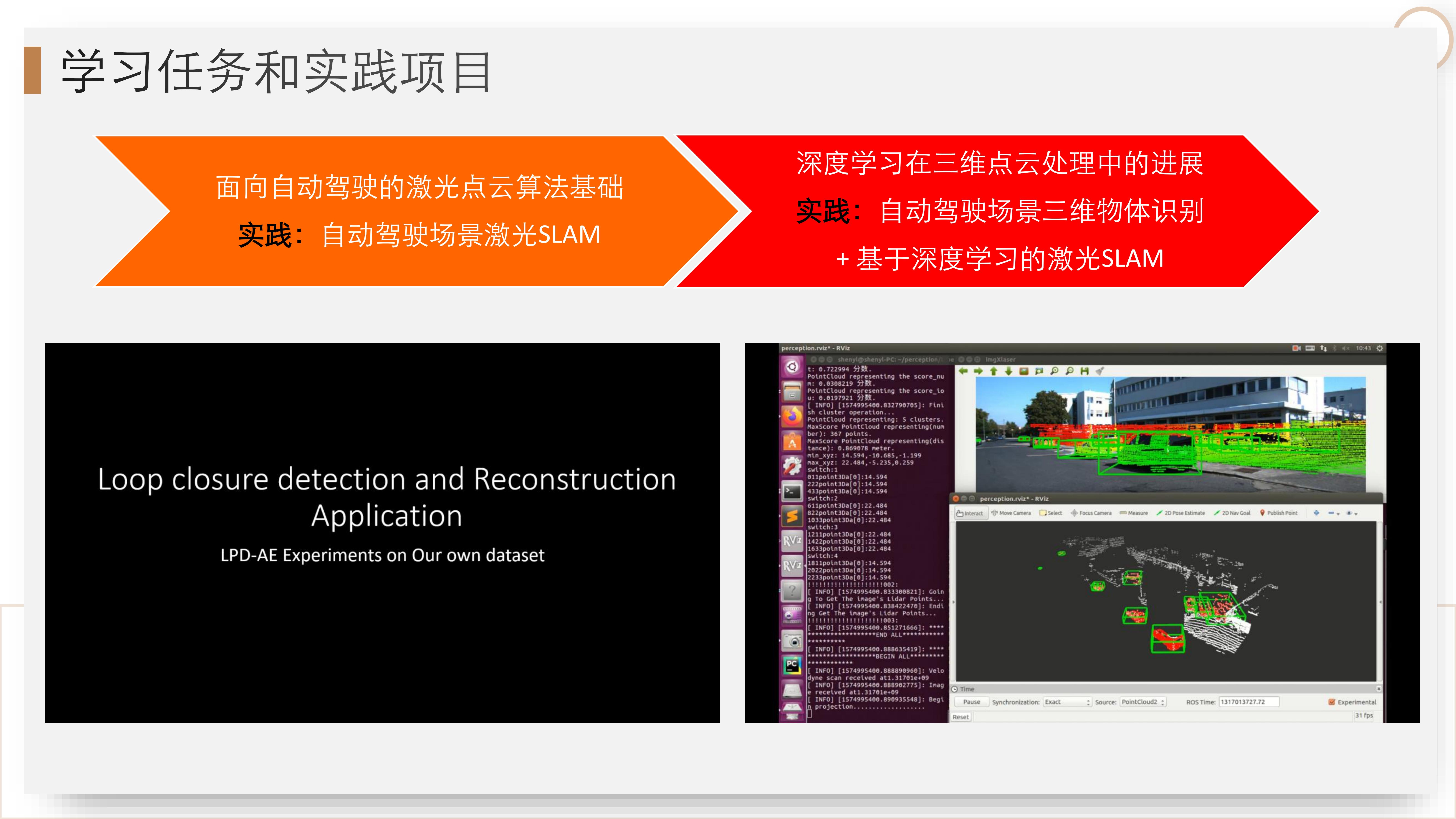Open the question-mark help launcher icon

(x=792, y=591)
